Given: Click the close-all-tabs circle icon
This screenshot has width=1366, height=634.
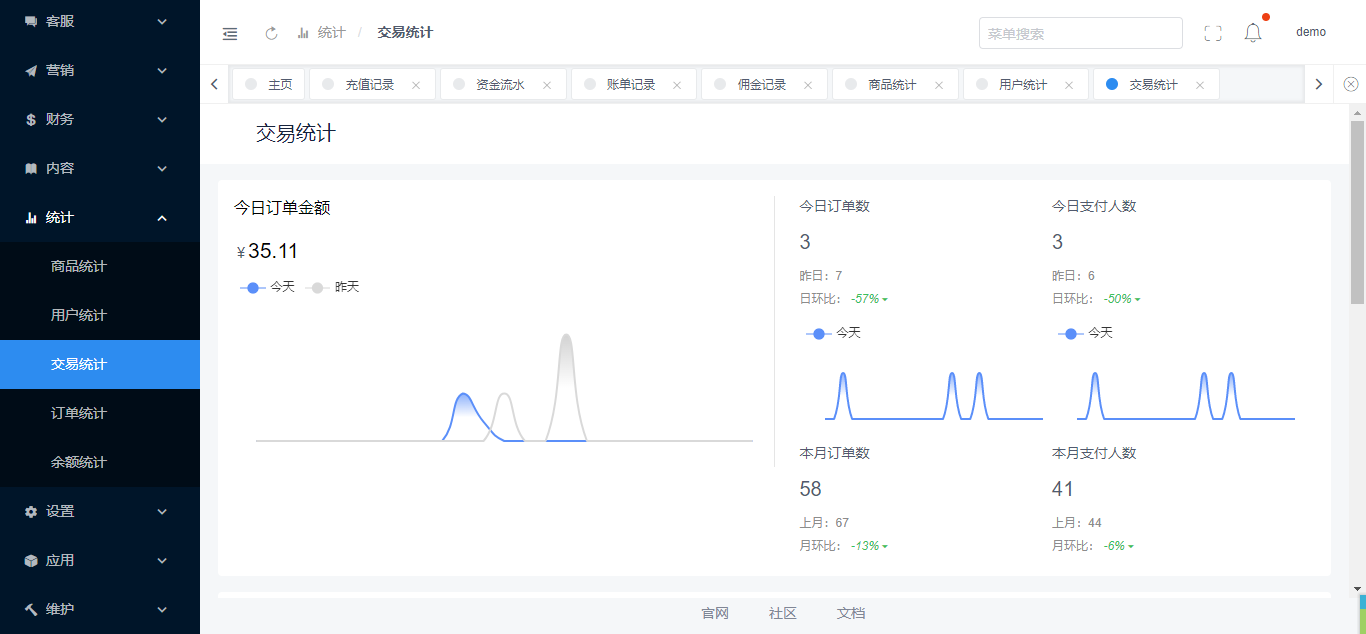Looking at the screenshot, I should (x=1351, y=85).
